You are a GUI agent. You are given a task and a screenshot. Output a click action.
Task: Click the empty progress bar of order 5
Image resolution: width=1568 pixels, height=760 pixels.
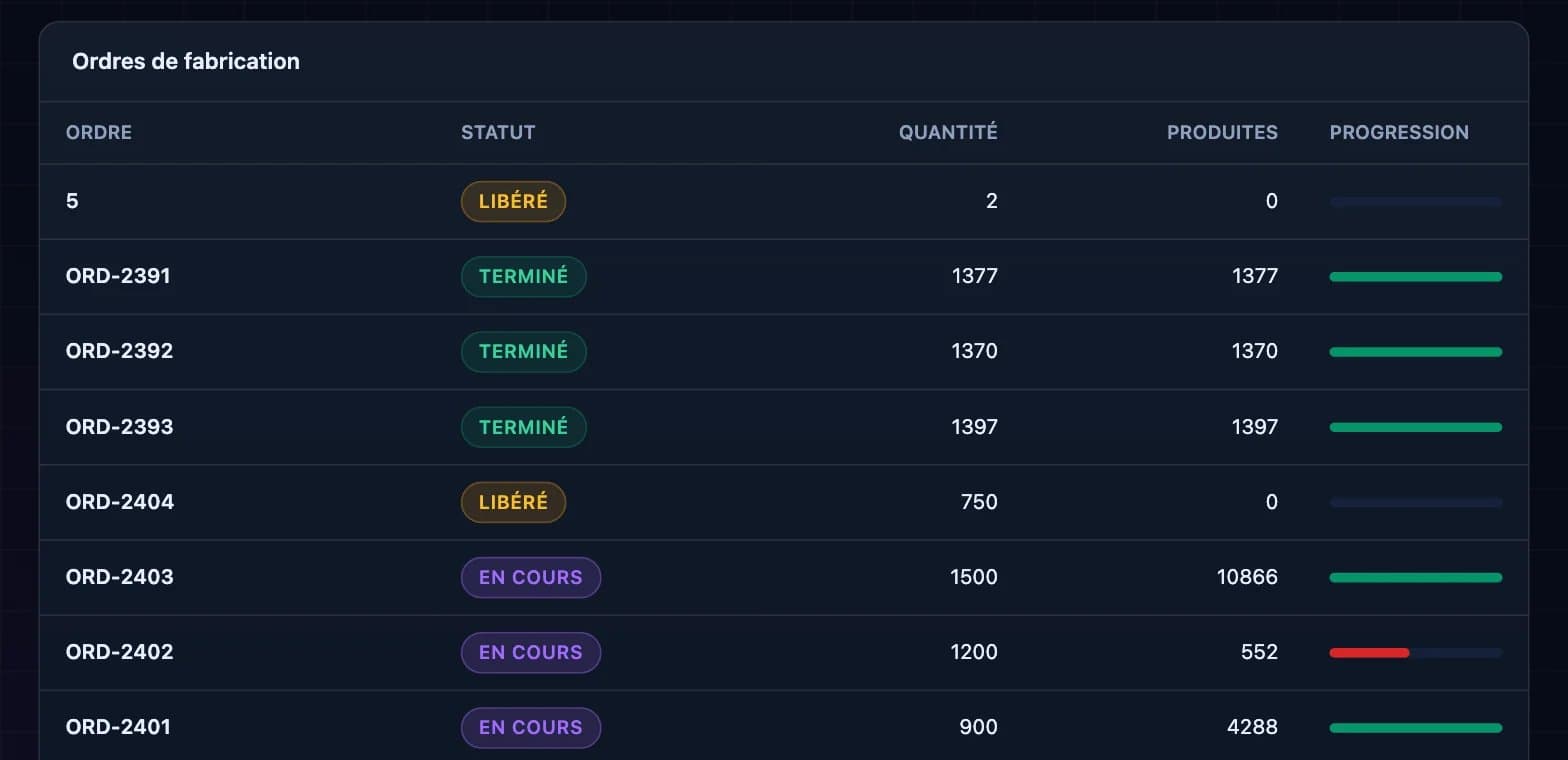1415,202
